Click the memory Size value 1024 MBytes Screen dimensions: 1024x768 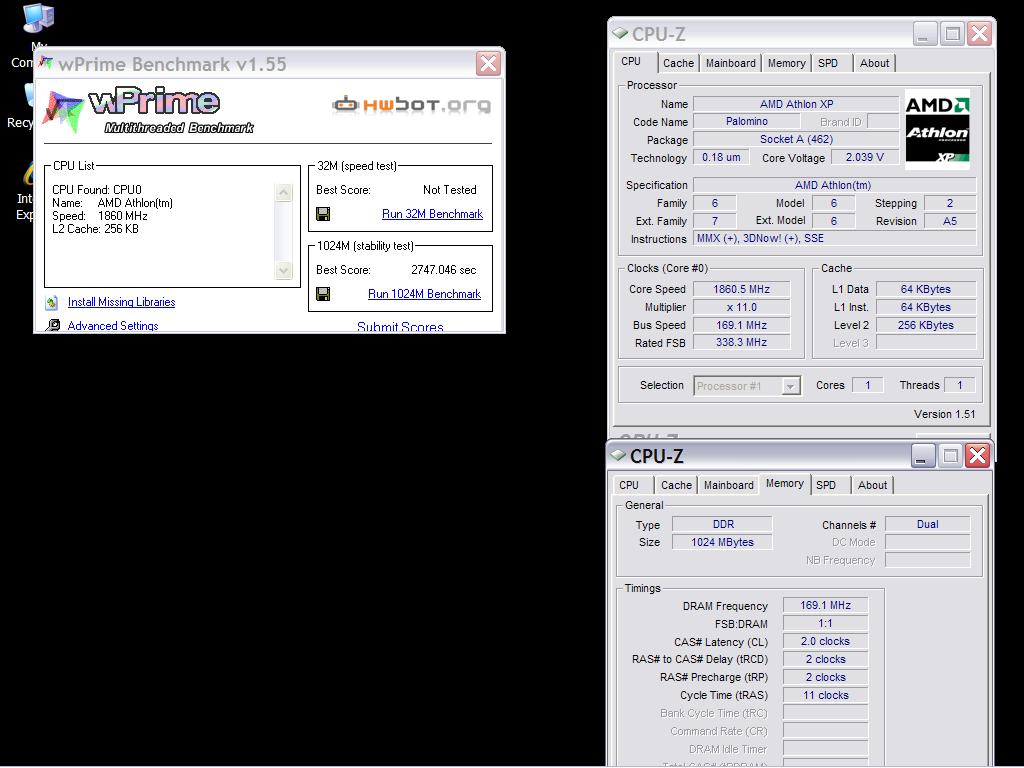[722, 542]
